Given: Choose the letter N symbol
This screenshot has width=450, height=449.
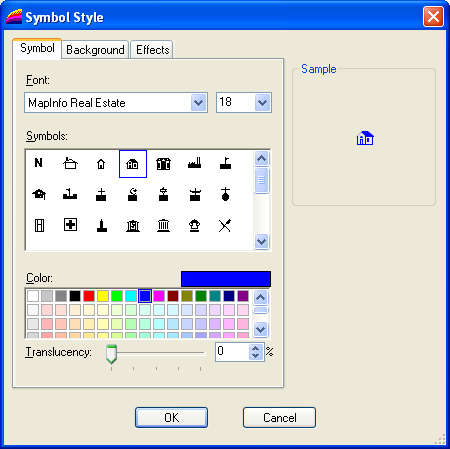Looking at the screenshot, I should coord(39,163).
